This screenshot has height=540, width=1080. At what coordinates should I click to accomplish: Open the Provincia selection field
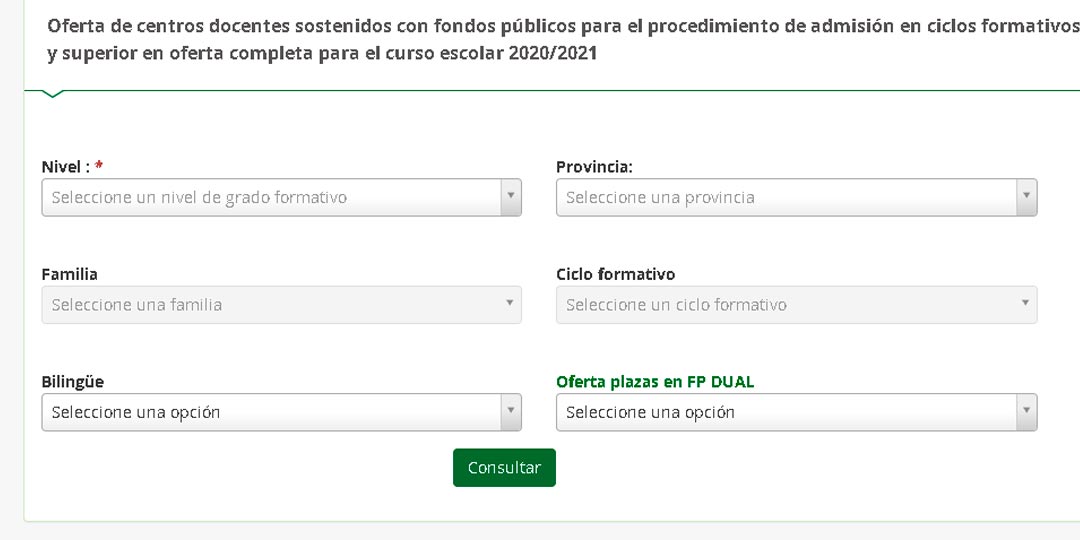pyautogui.click(x=785, y=197)
